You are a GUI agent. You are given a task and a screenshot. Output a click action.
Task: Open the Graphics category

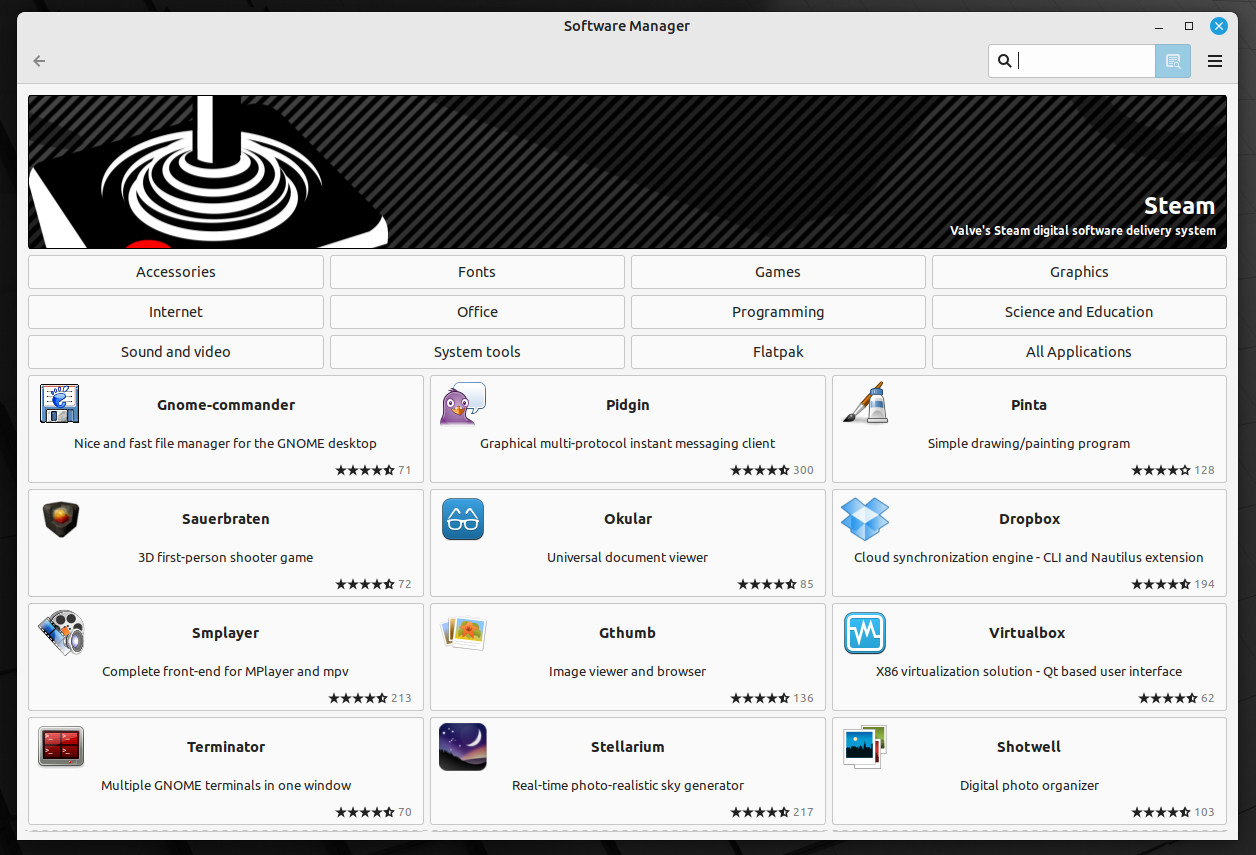coord(1079,272)
